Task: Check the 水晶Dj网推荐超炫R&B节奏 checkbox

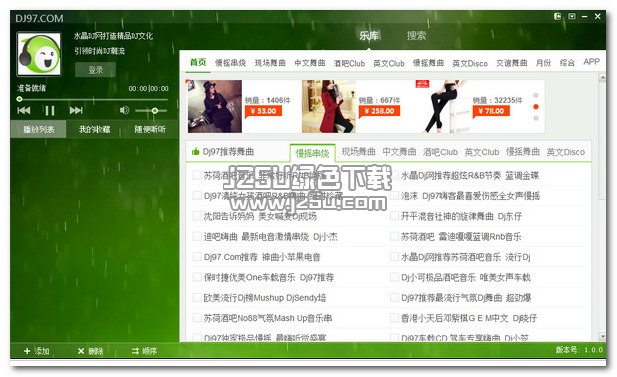Action: pyautogui.click(x=394, y=175)
